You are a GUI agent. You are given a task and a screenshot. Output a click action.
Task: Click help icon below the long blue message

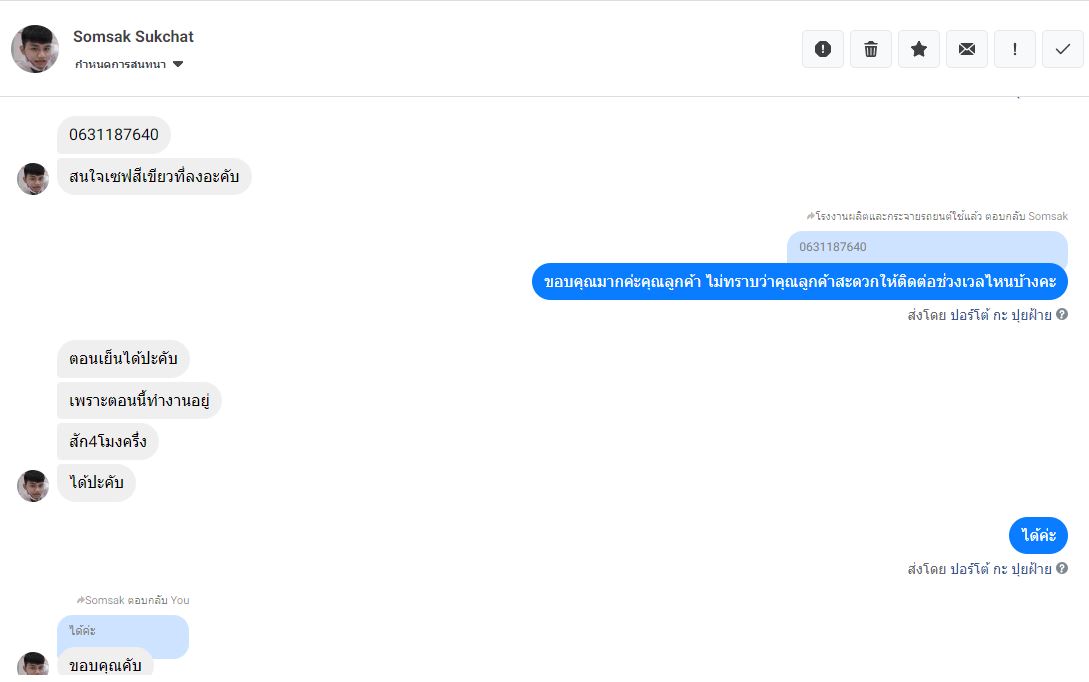1062,314
